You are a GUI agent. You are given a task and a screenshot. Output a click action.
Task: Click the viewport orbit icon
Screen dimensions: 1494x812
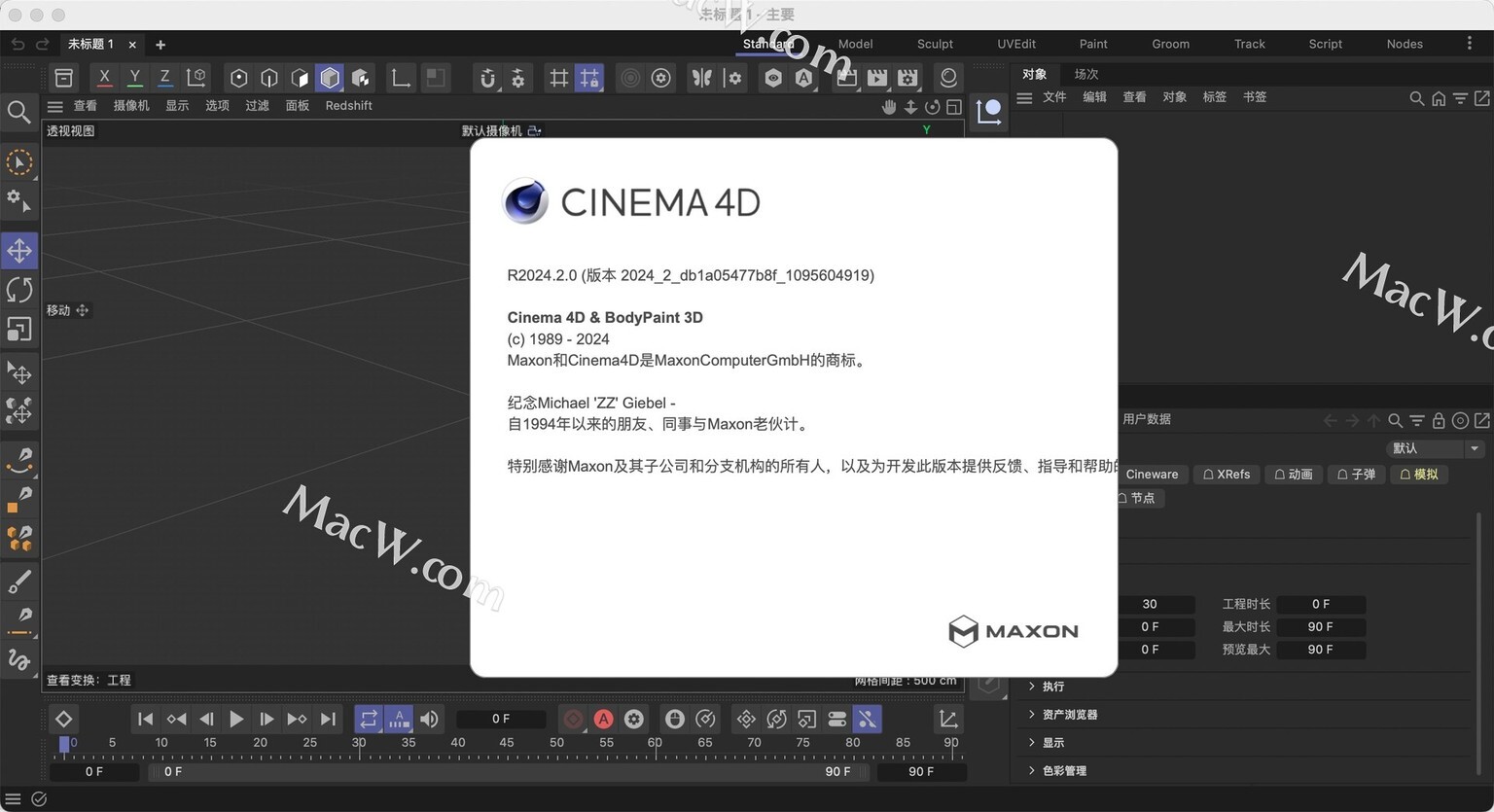click(932, 107)
